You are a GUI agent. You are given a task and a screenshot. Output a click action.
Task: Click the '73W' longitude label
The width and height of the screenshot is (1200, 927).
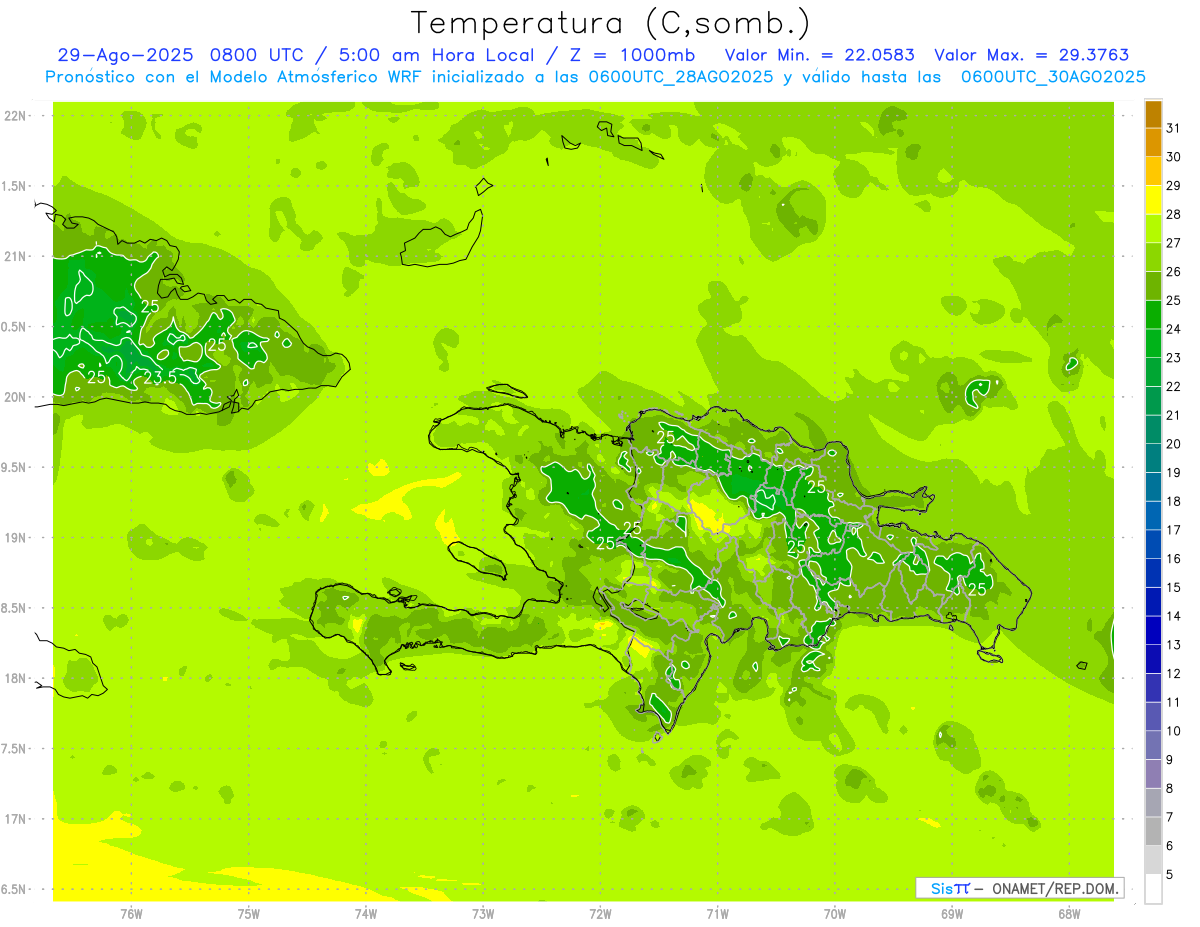(x=483, y=914)
